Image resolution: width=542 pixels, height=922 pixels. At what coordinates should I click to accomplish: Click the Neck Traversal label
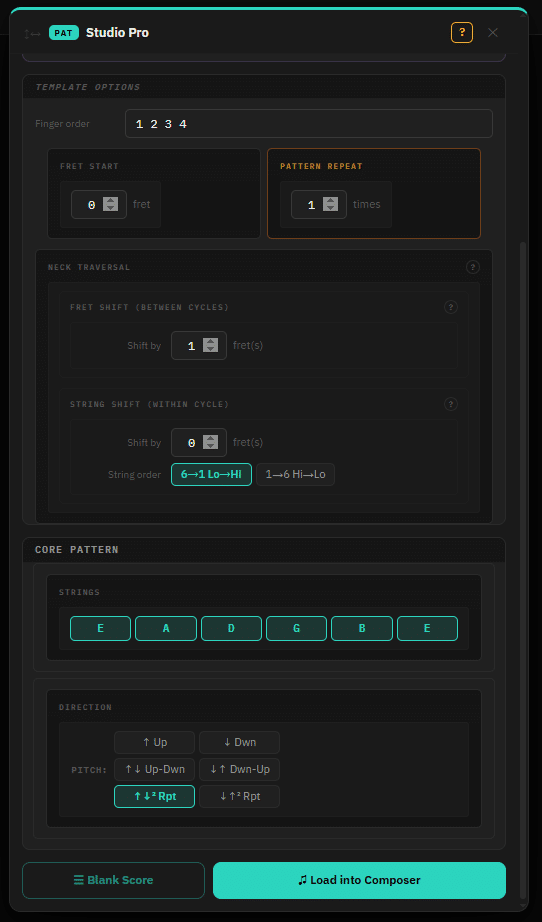tap(89, 267)
